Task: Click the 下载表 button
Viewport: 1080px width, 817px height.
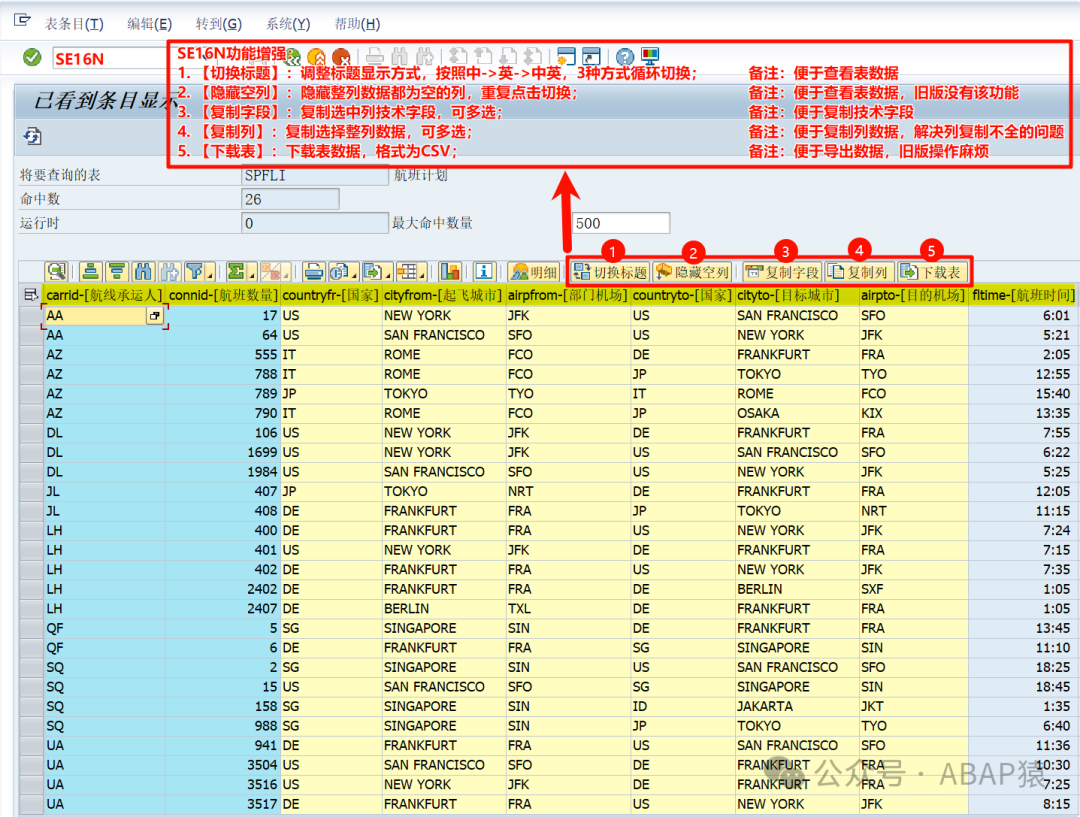Action: [931, 272]
